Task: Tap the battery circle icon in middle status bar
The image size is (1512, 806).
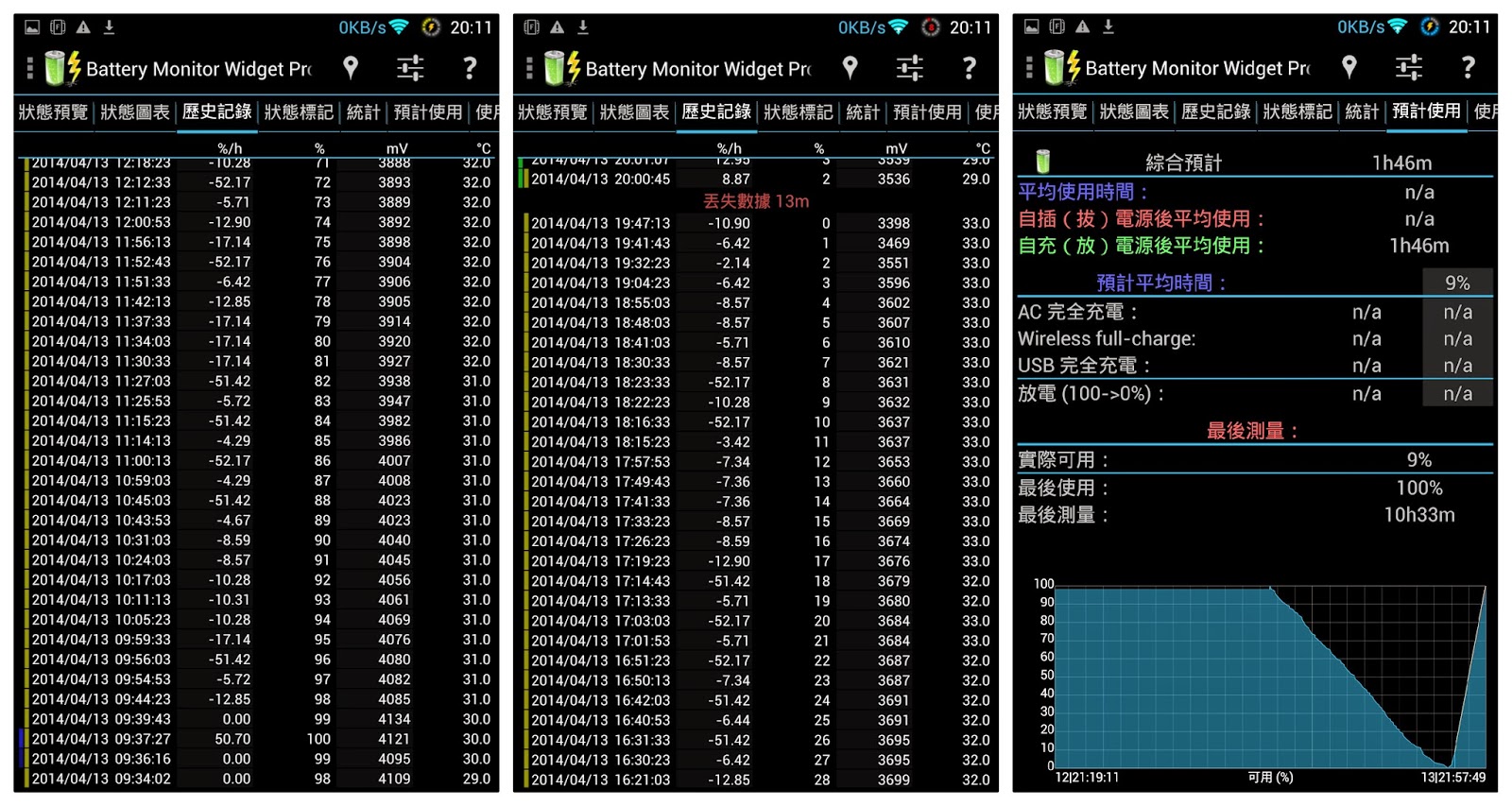Action: tap(930, 27)
